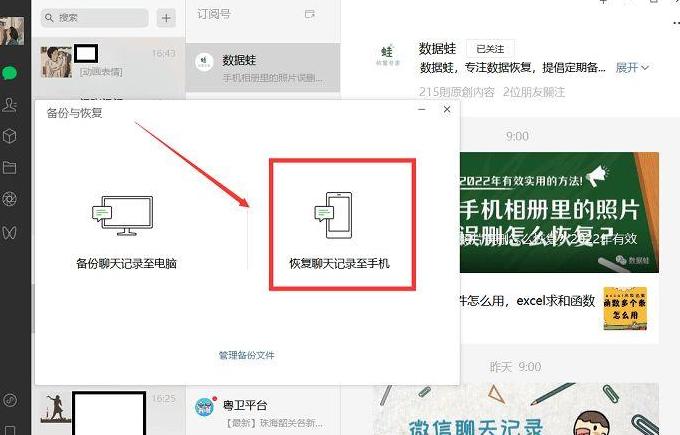Click the 数据蛙 account title
The width and height of the screenshot is (680, 435).
(437, 49)
